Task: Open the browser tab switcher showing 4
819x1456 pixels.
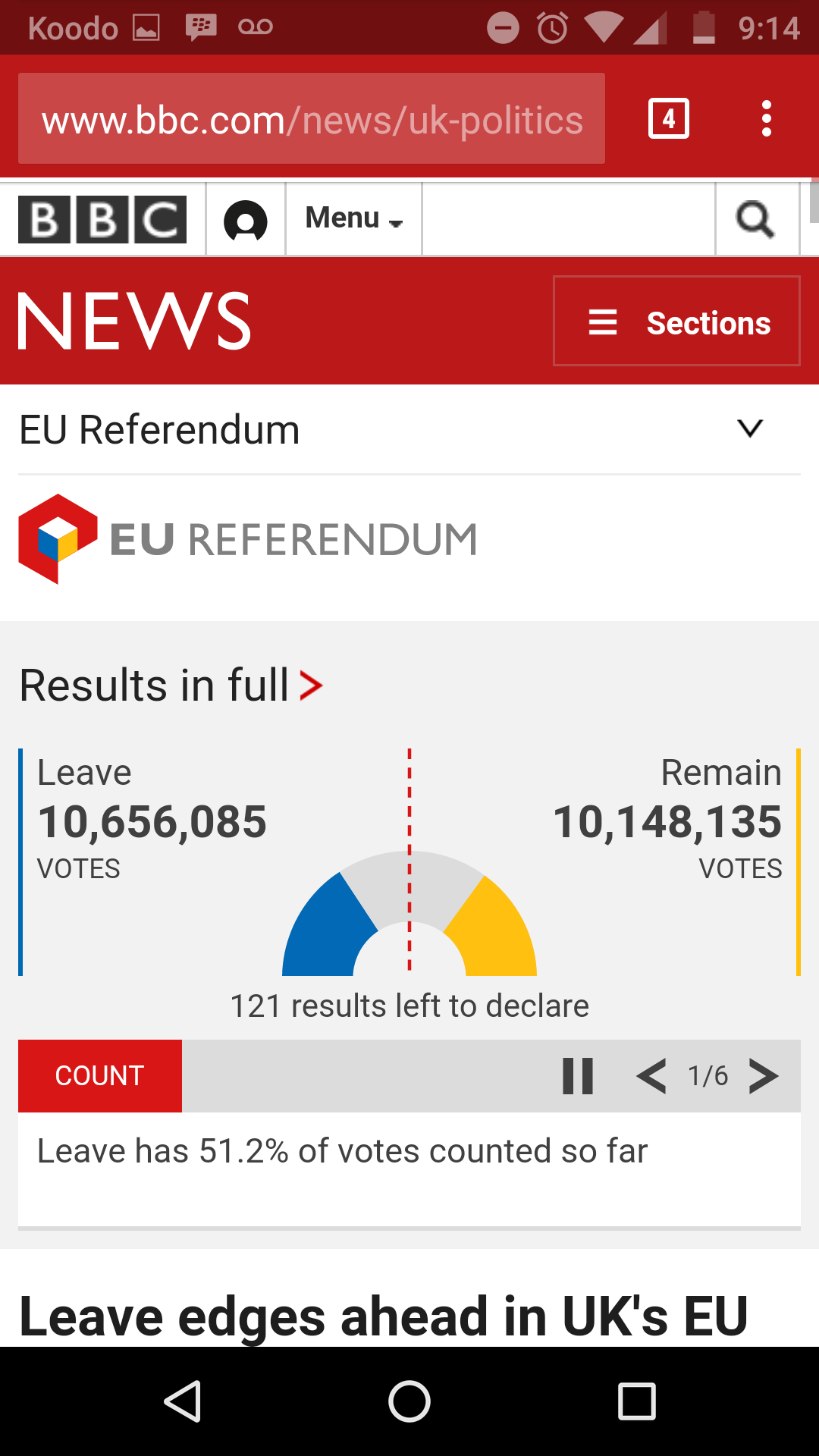Action: coord(668,118)
